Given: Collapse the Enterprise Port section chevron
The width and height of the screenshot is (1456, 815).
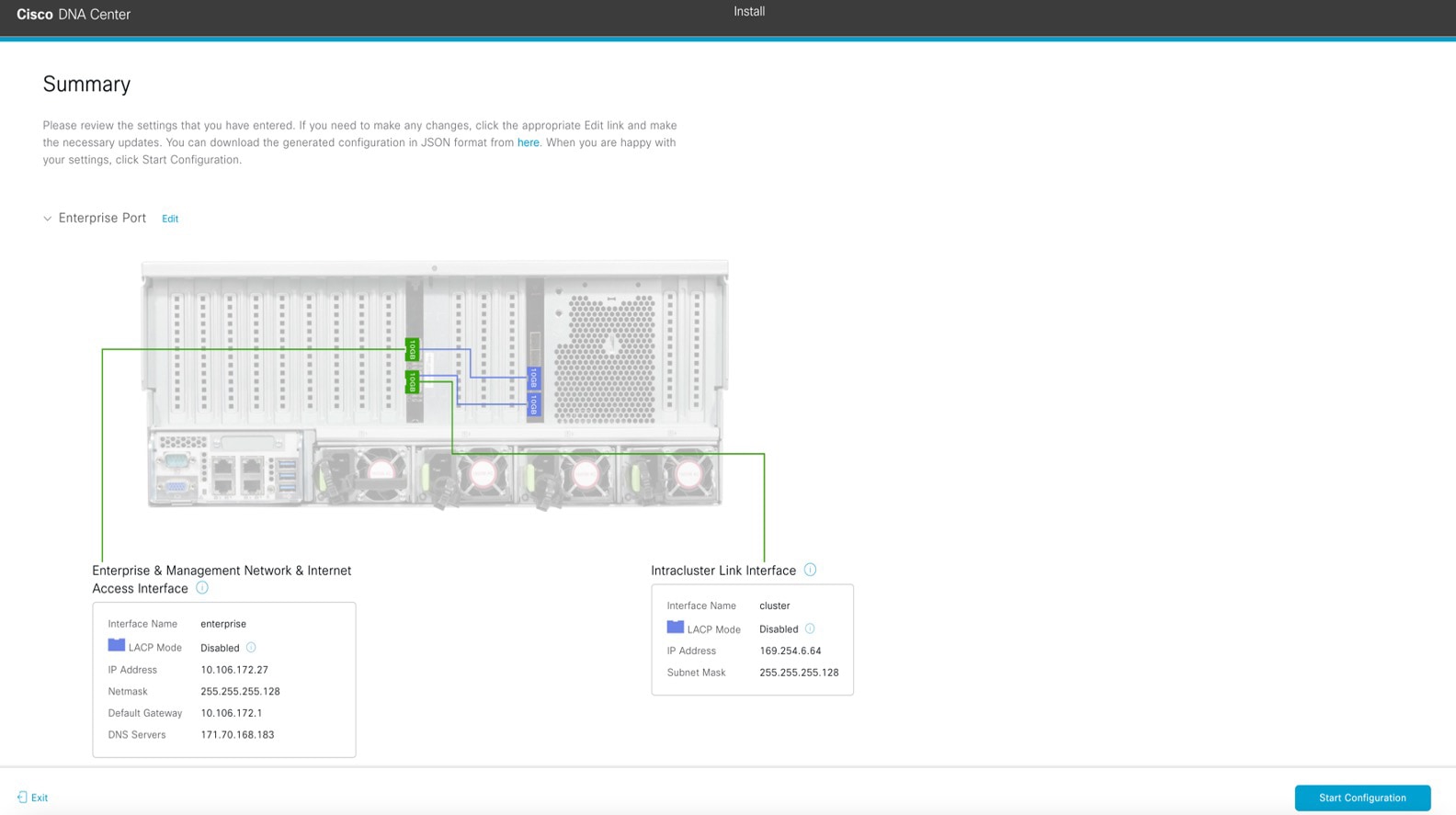Looking at the screenshot, I should click(x=48, y=219).
